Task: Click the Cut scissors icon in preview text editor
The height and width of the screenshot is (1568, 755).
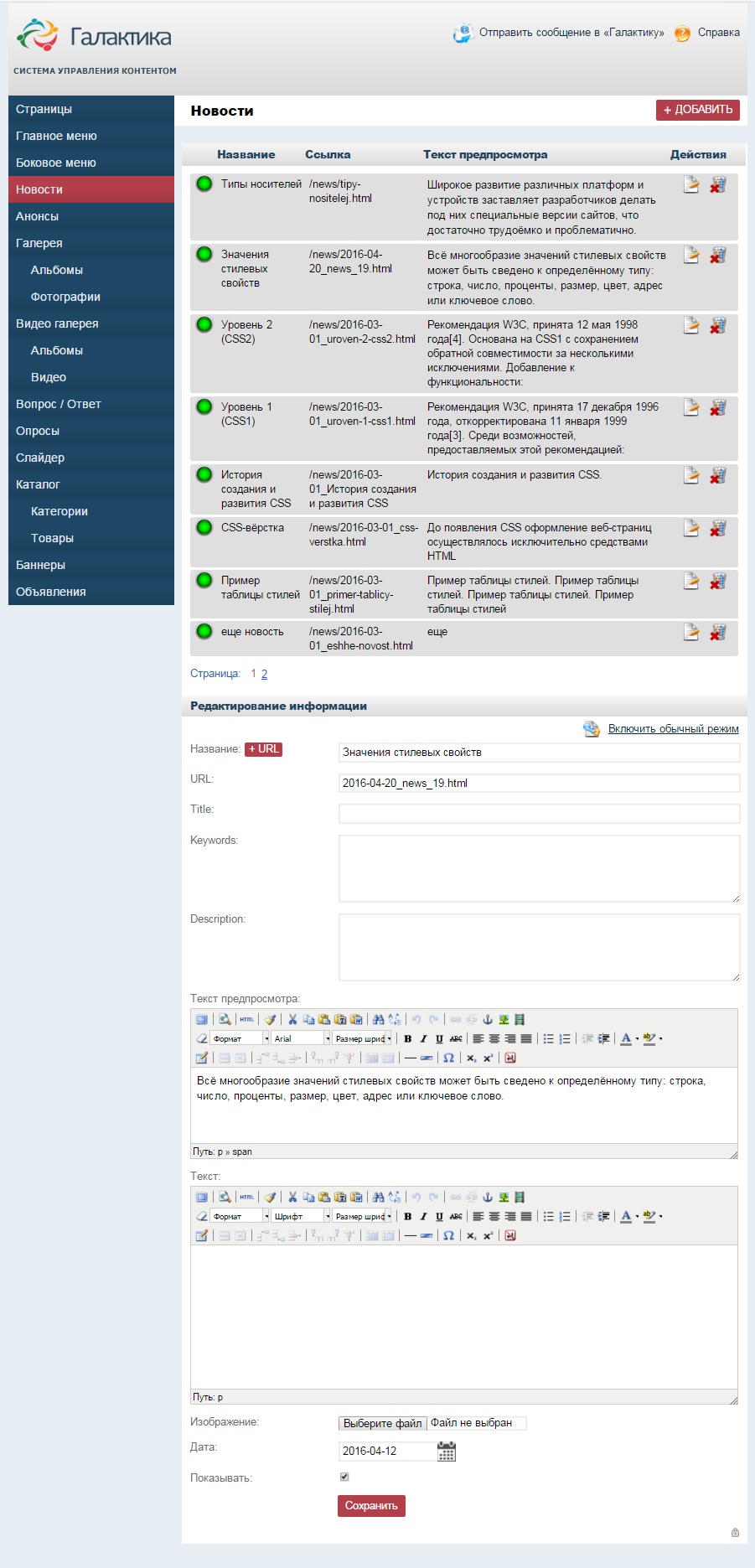Action: pyautogui.click(x=292, y=1019)
